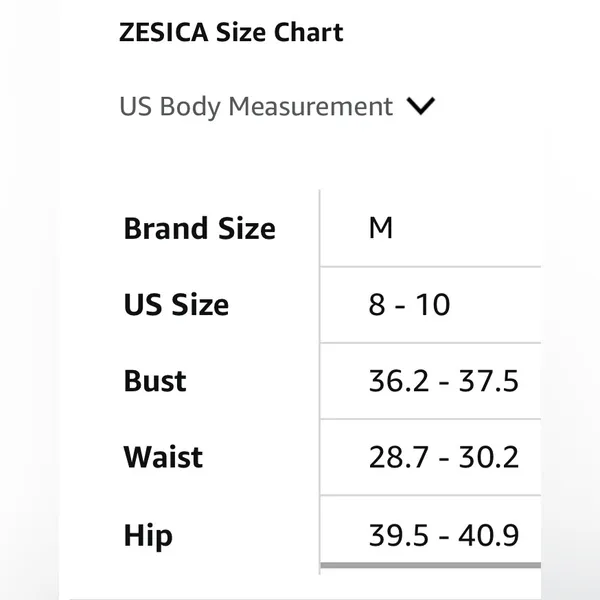Click the 28.7 - 30.2 waist value
The width and height of the screenshot is (600, 600).
pyautogui.click(x=443, y=457)
